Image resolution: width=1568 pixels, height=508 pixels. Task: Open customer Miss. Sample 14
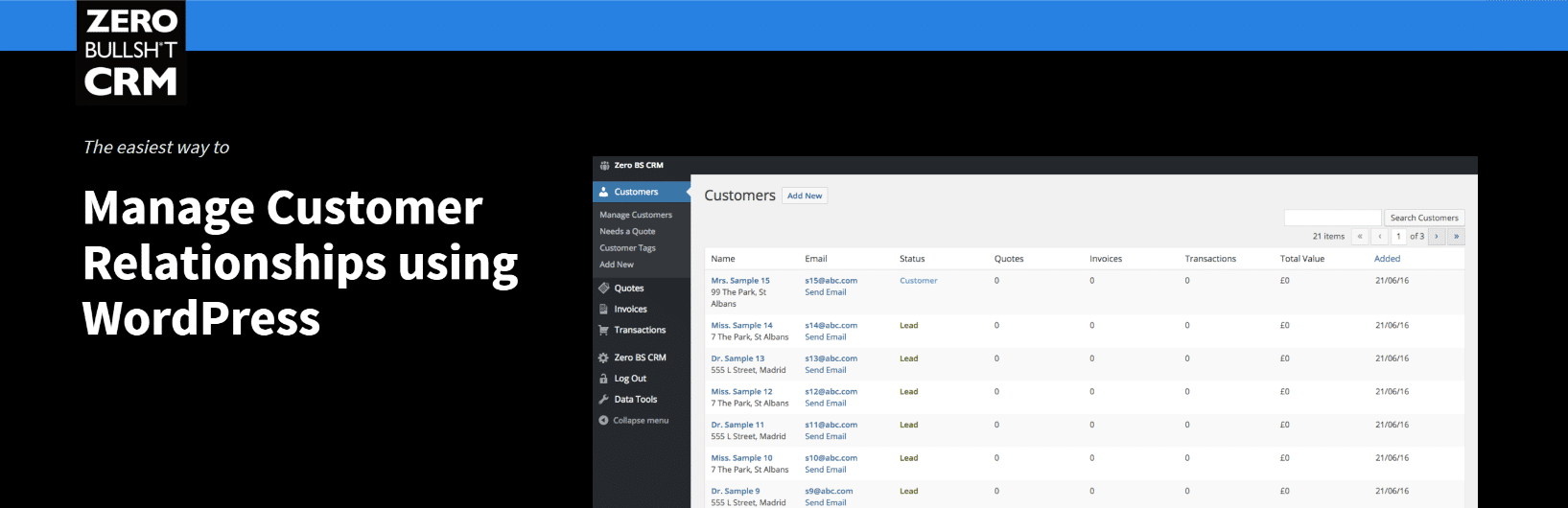coord(741,326)
